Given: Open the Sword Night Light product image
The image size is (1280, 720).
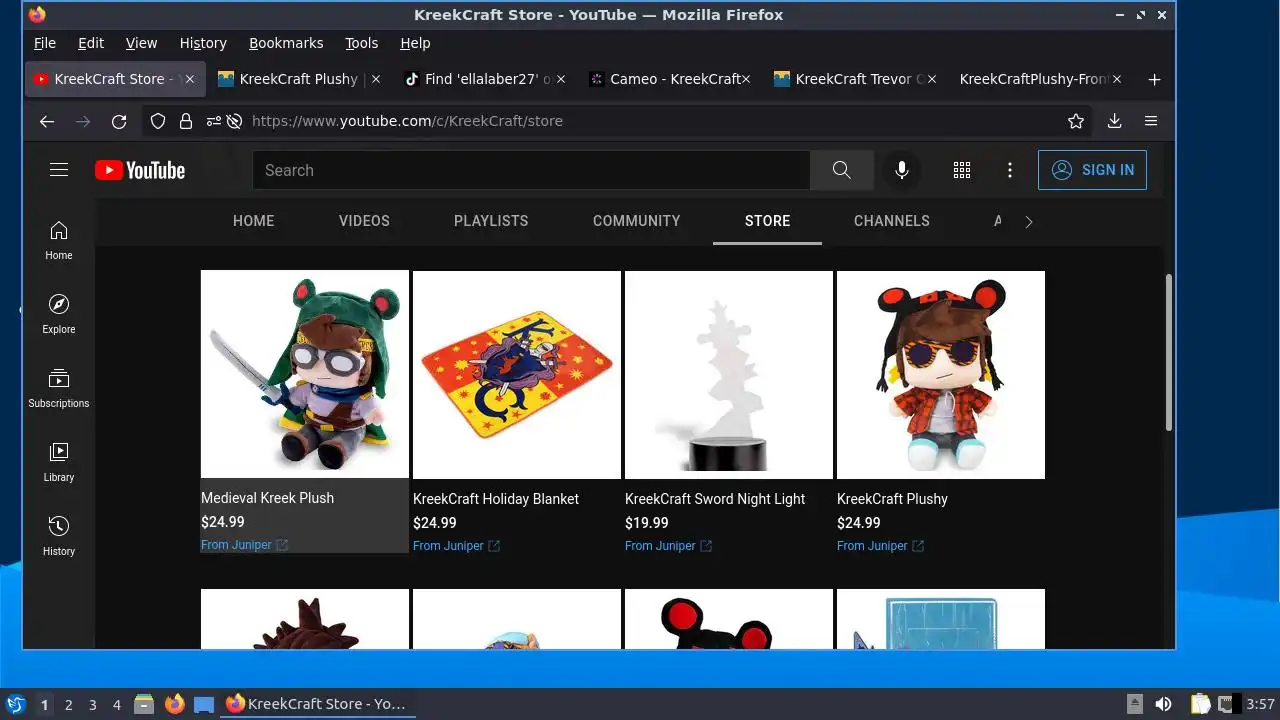Looking at the screenshot, I should [x=729, y=375].
